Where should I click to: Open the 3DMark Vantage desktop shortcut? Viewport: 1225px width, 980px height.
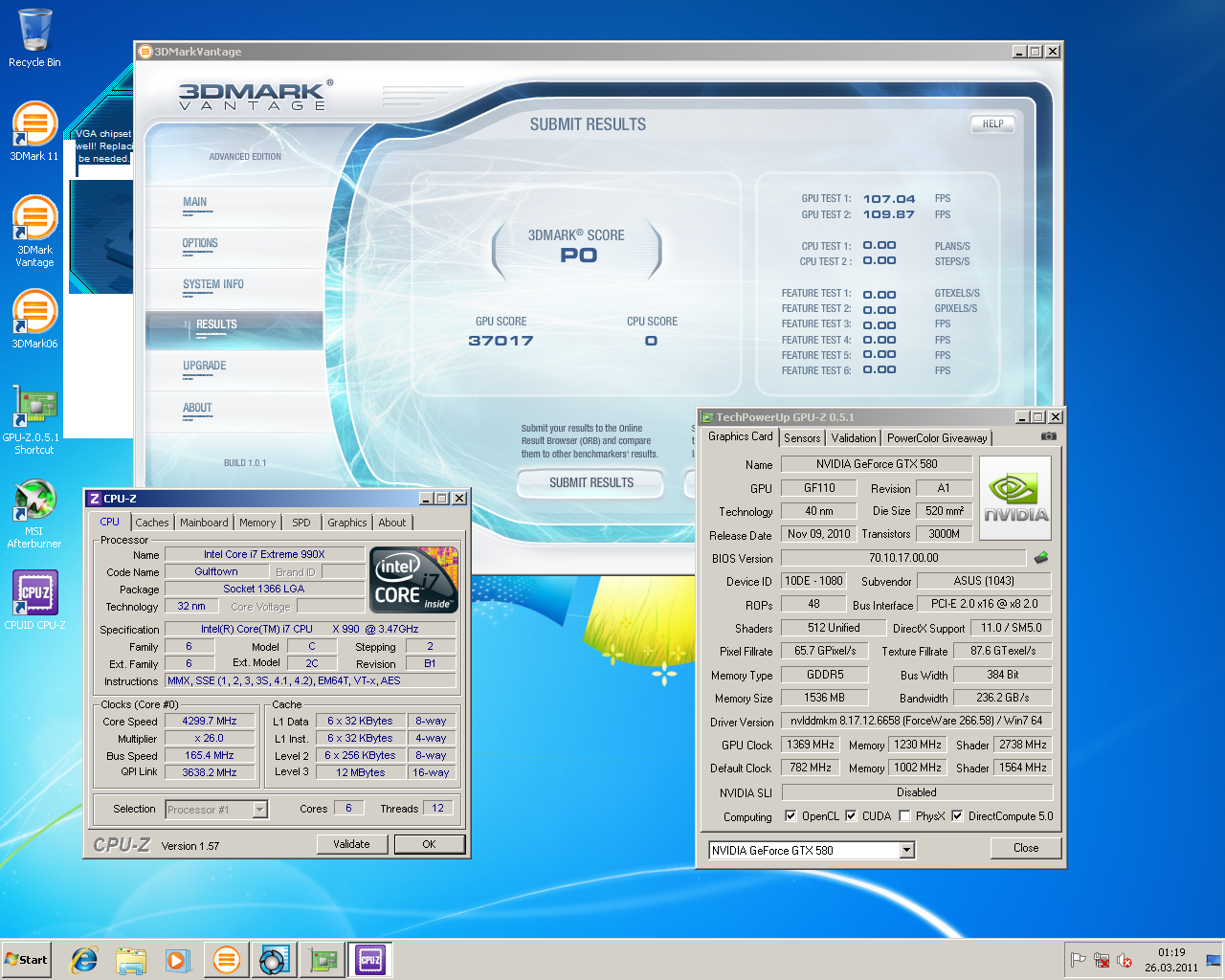[x=34, y=231]
